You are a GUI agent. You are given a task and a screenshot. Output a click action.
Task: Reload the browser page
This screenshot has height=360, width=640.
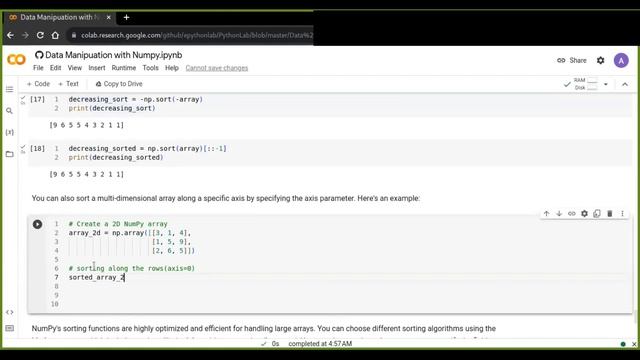coord(40,35)
